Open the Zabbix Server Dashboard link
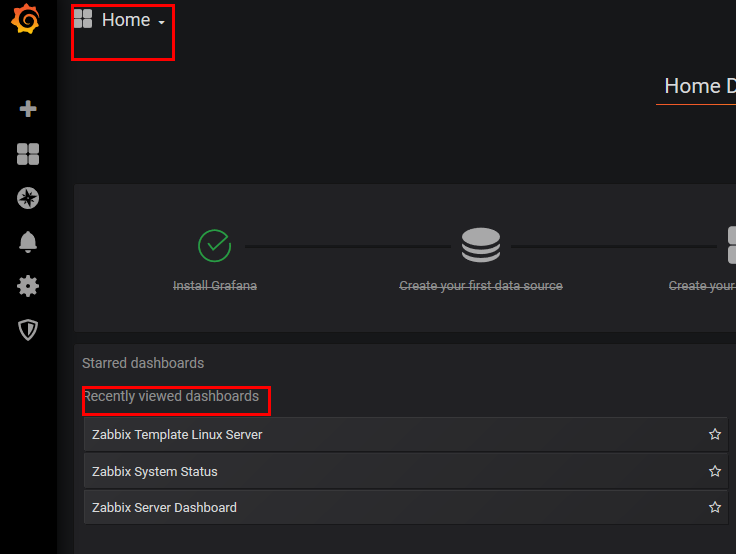The height and width of the screenshot is (554, 736). 164,507
